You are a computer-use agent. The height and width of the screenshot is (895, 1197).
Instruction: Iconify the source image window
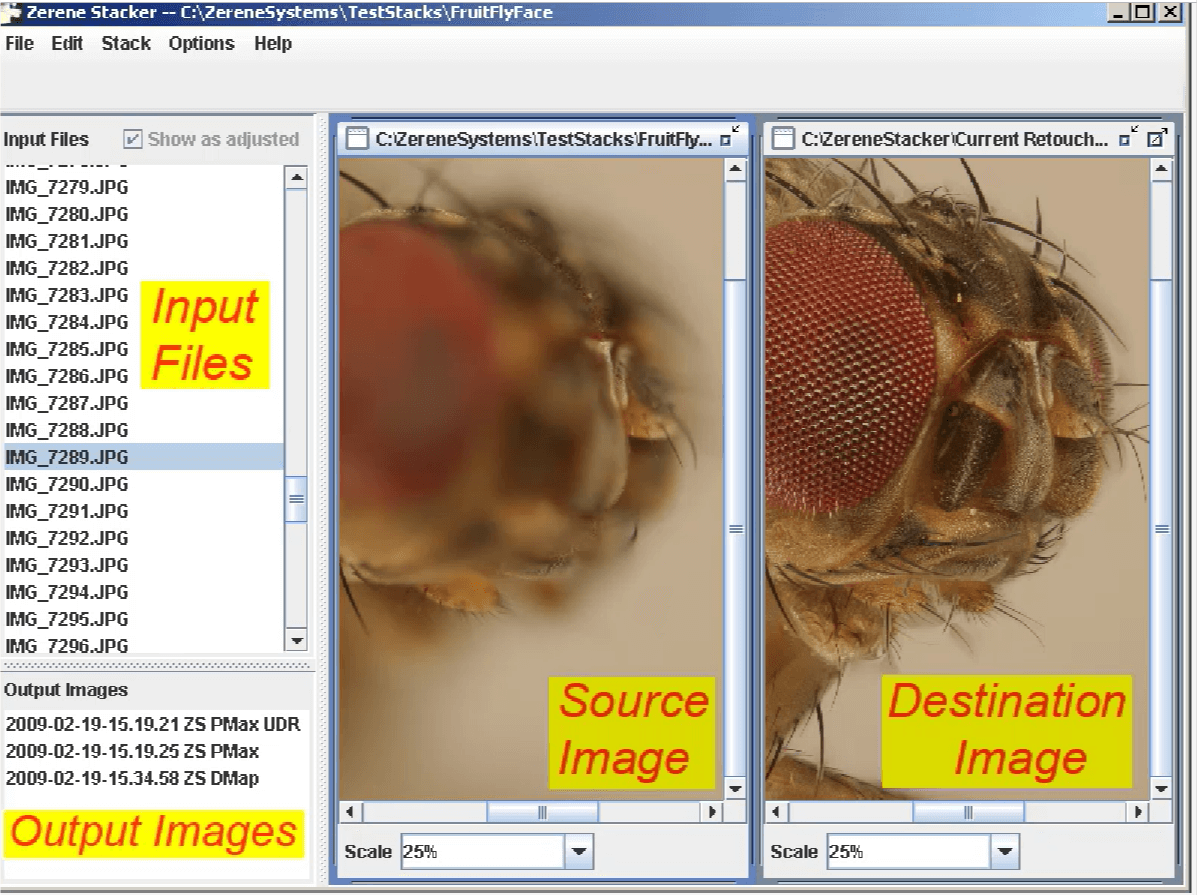click(x=730, y=137)
